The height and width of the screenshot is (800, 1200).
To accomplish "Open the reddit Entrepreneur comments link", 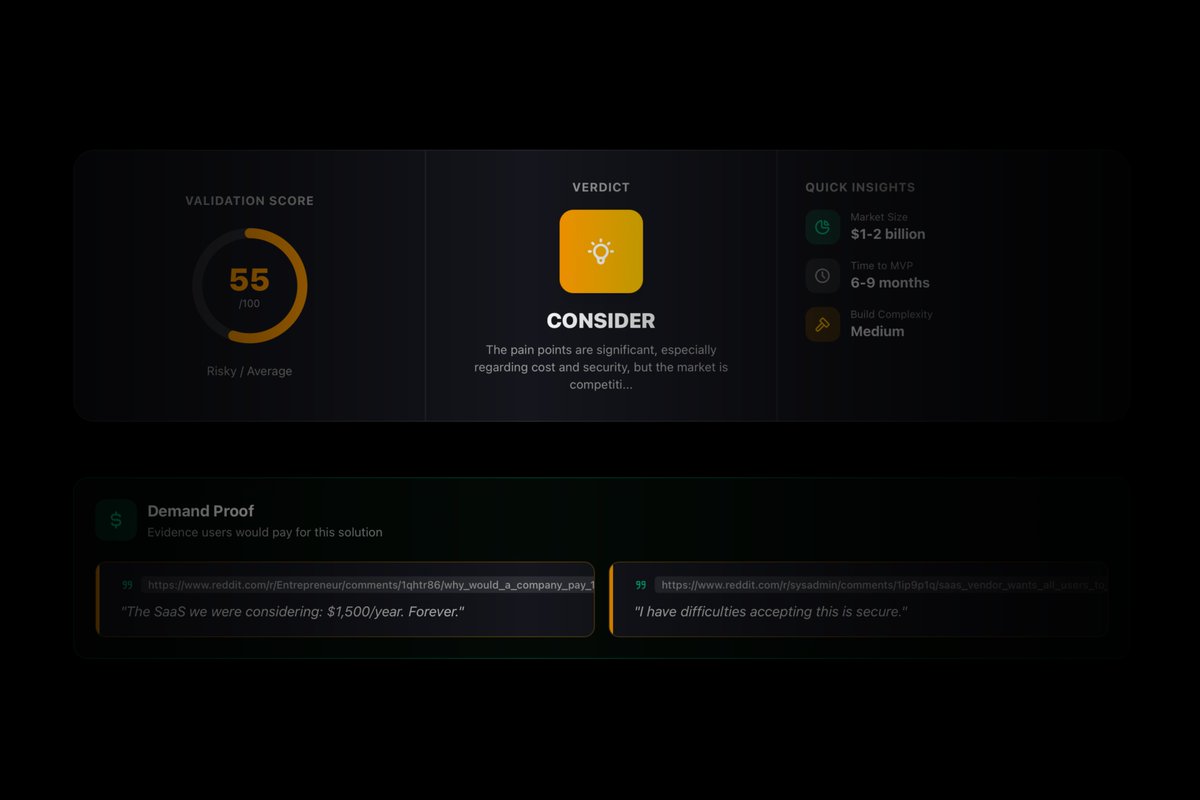I will [x=367, y=585].
